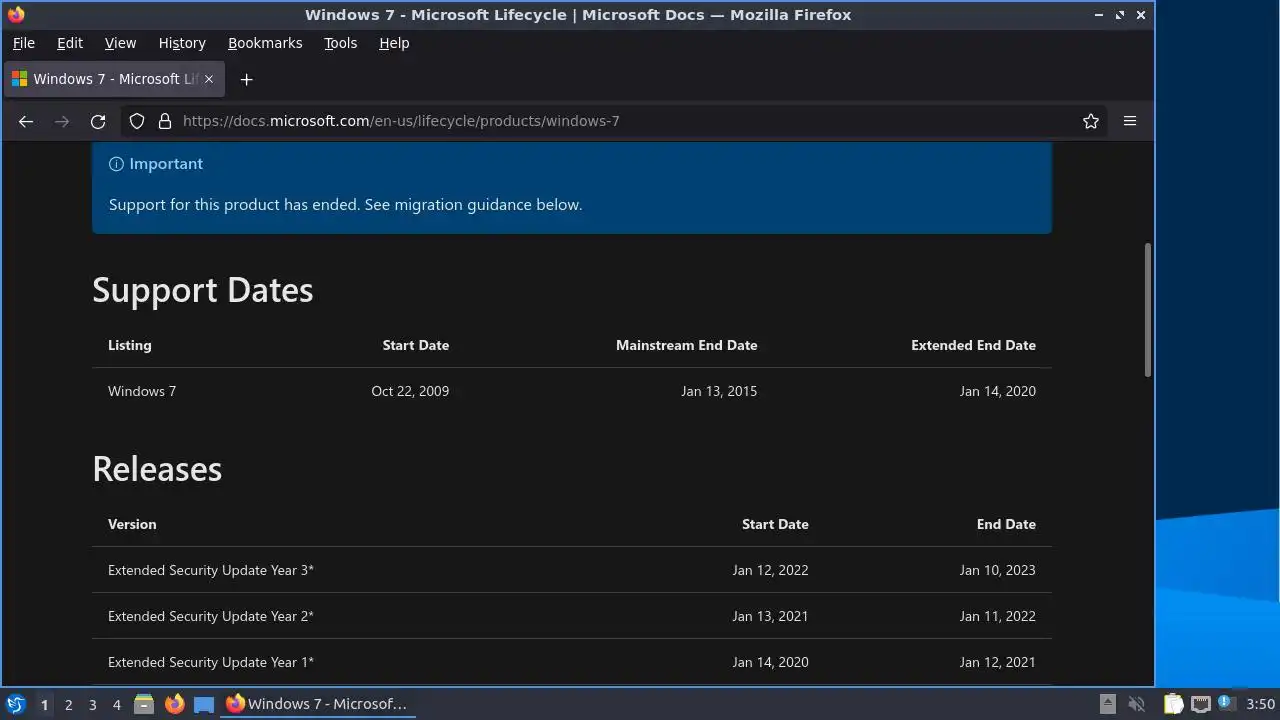Click the Jan 11, 2022 end date

click(997, 616)
